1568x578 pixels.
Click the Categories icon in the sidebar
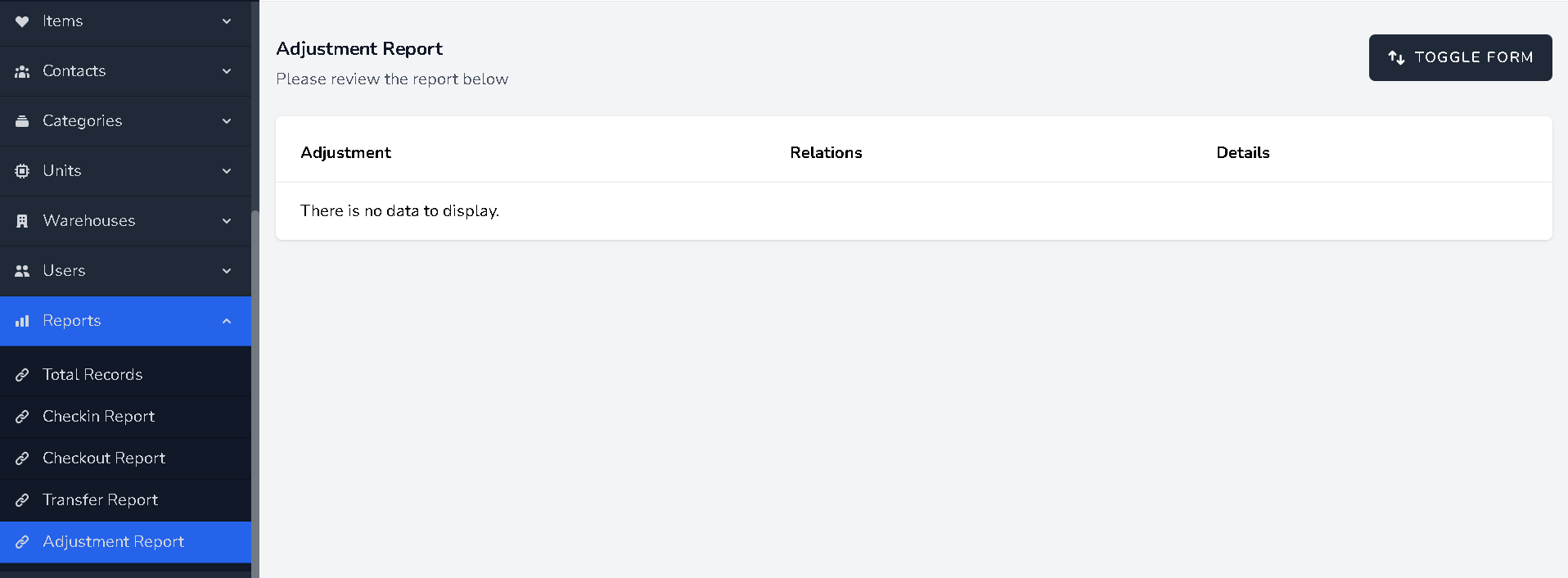pos(22,120)
